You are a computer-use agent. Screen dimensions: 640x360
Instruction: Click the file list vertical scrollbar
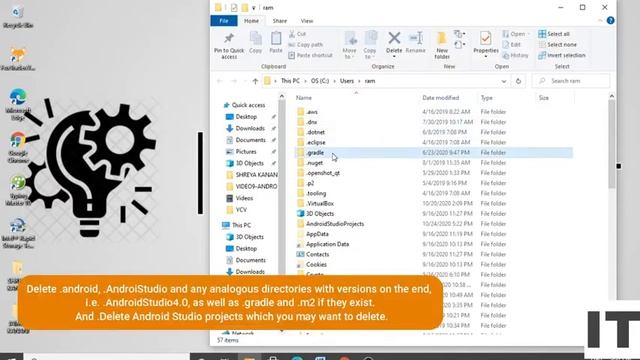(611, 143)
